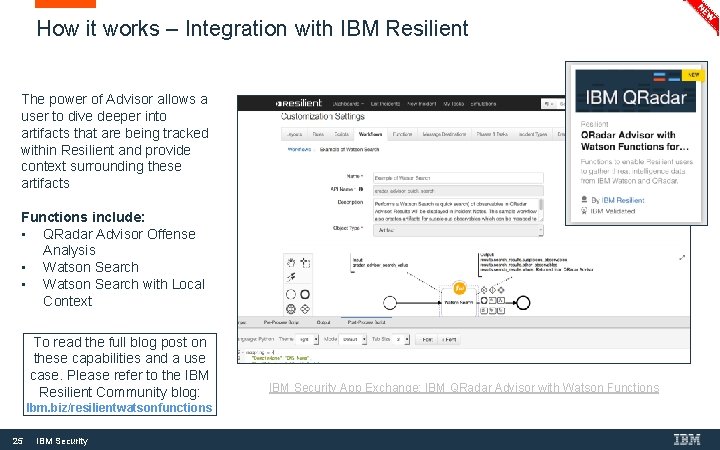
Task: Click the bold circle in node context pad
Action: (x=484, y=300)
